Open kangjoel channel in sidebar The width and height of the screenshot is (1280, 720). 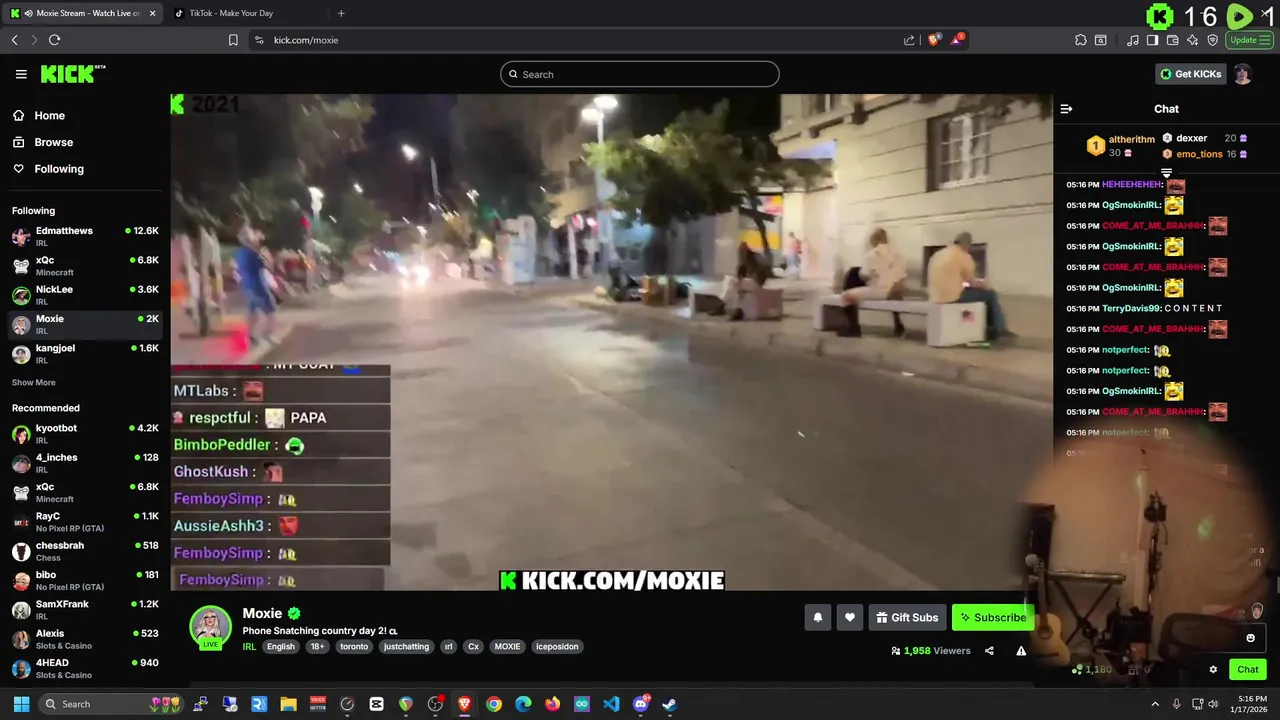85,353
